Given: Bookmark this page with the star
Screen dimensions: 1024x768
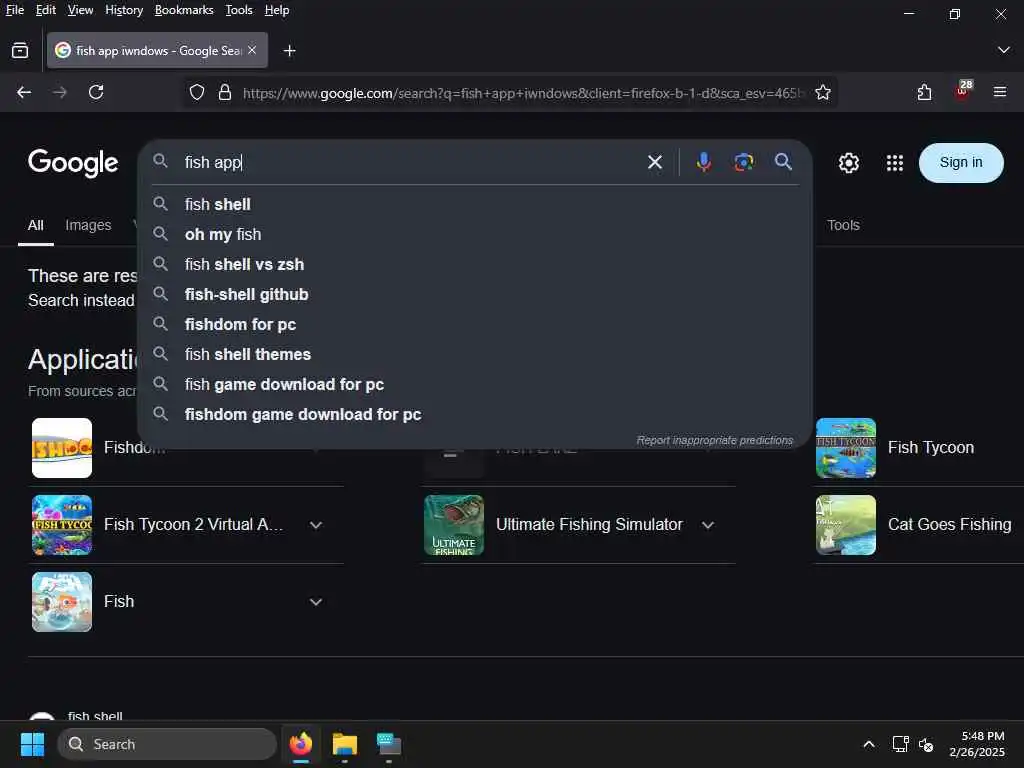Looking at the screenshot, I should tap(823, 92).
